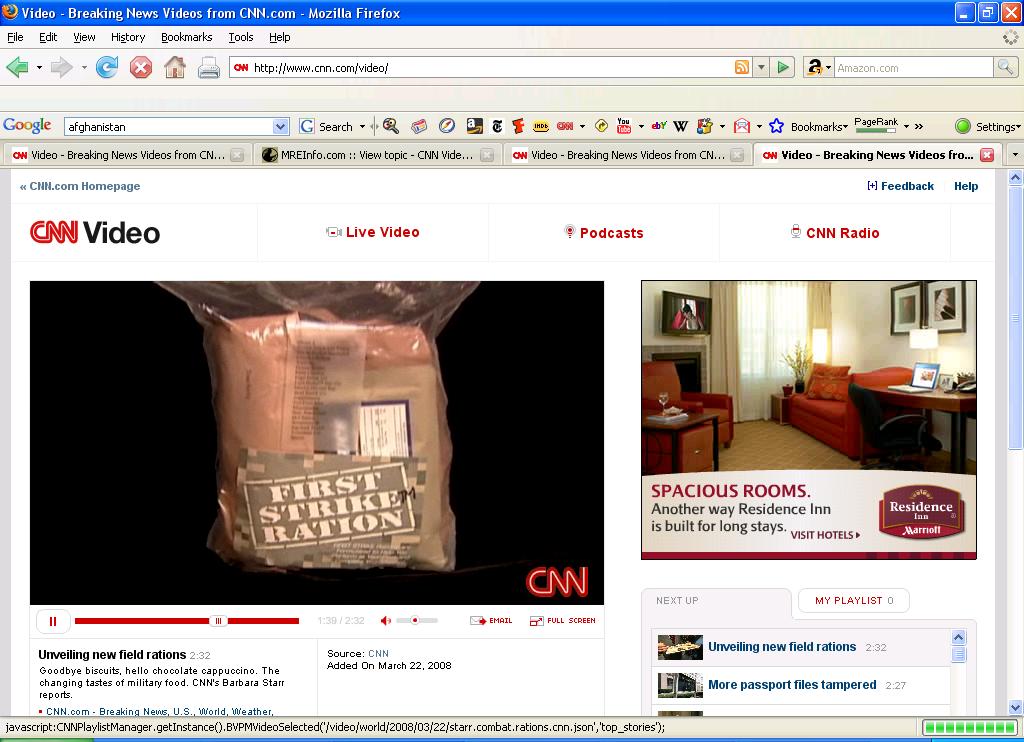
Task: Mute the video with the speaker icon
Action: tap(386, 621)
